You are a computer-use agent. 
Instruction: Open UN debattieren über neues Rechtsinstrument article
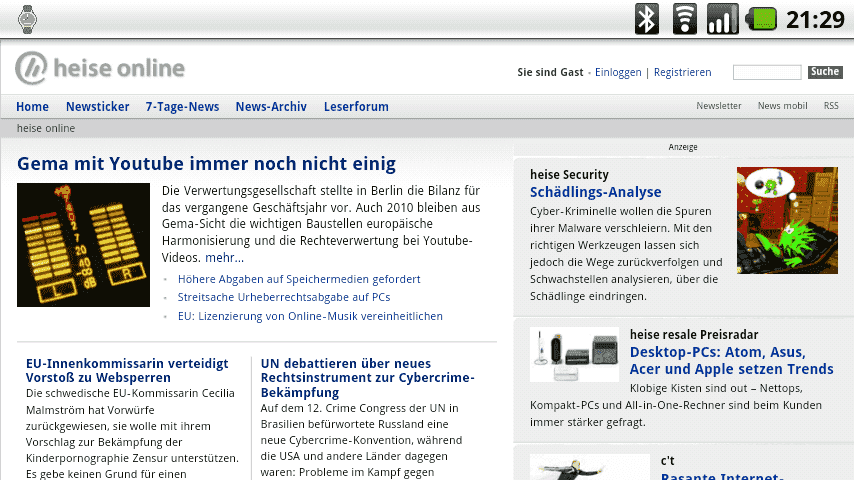click(367, 378)
